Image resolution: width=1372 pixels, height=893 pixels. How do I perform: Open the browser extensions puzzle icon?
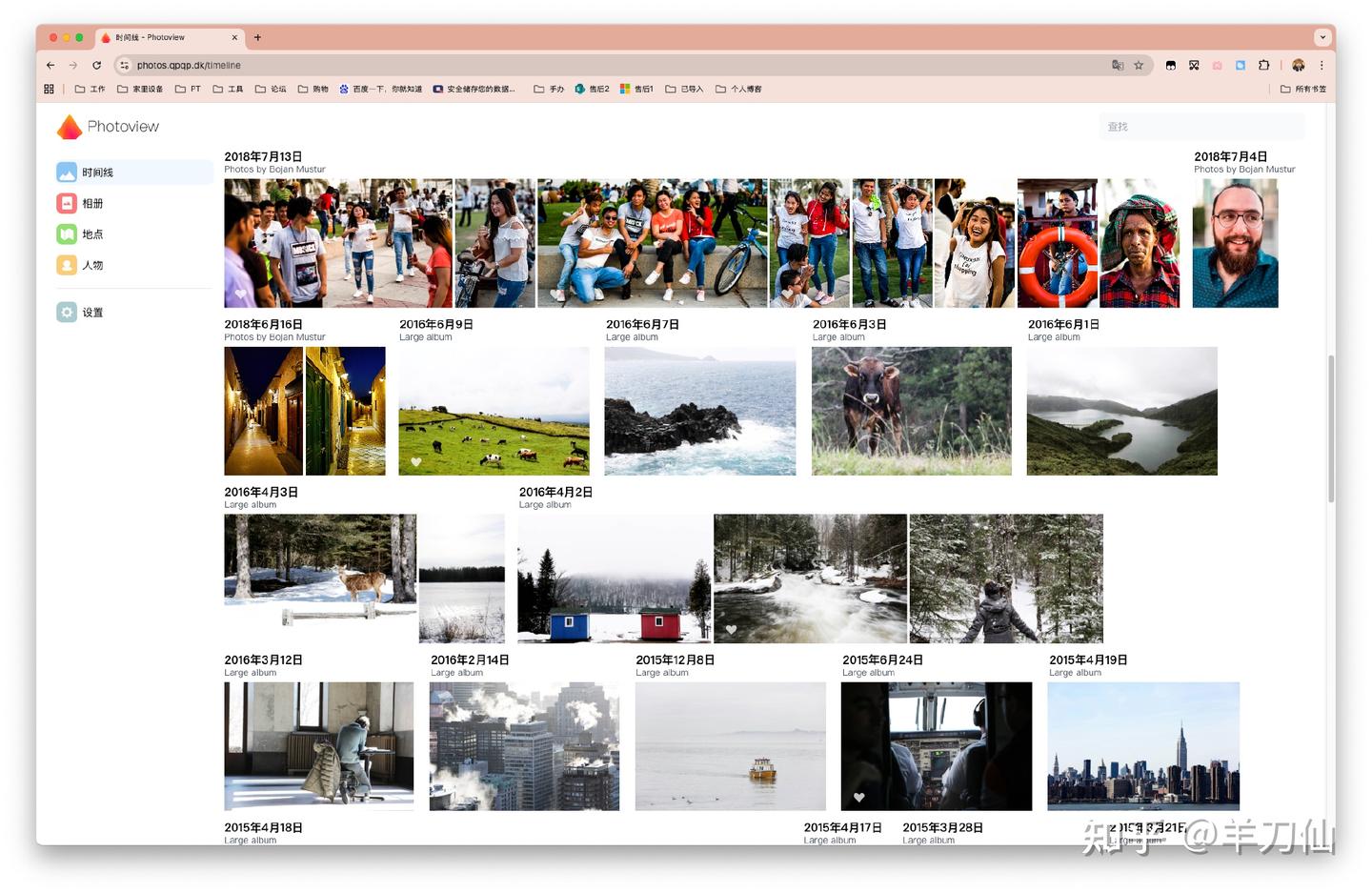1264,65
